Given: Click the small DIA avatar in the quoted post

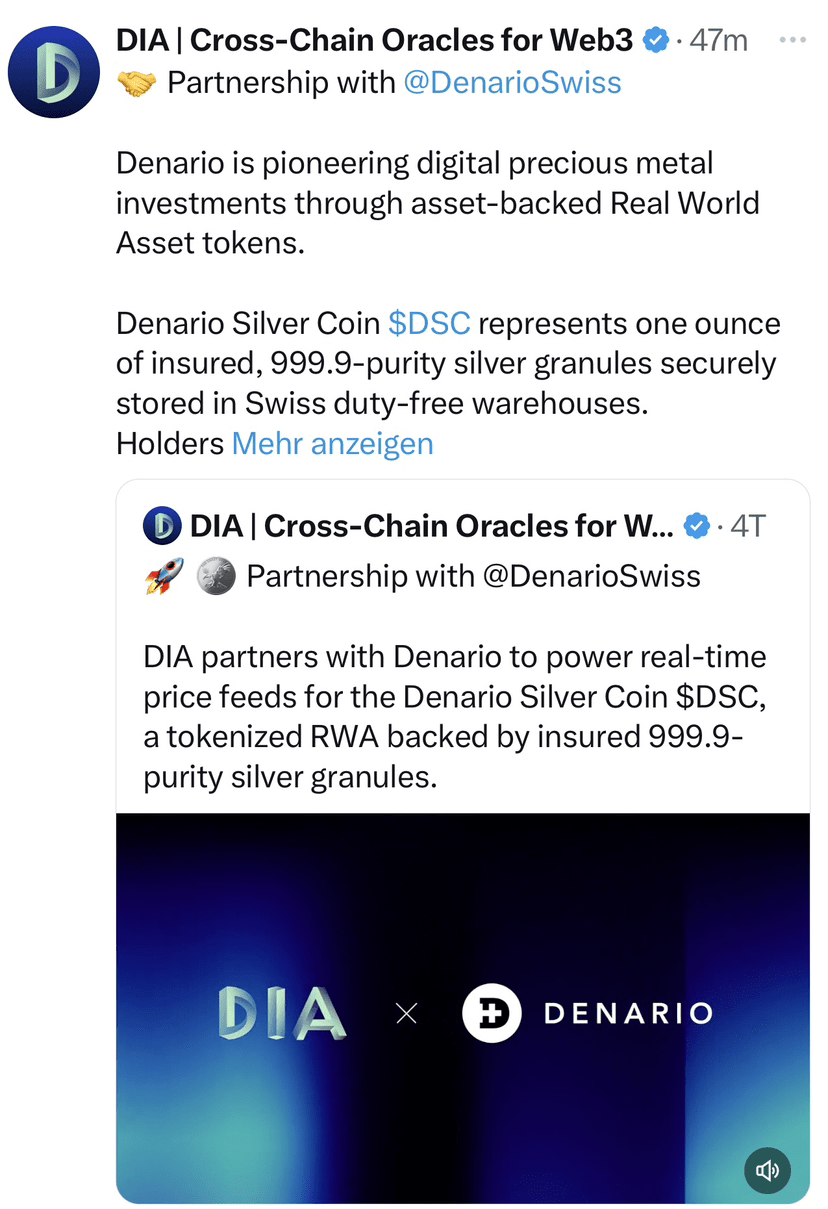Looking at the screenshot, I should [x=162, y=525].
